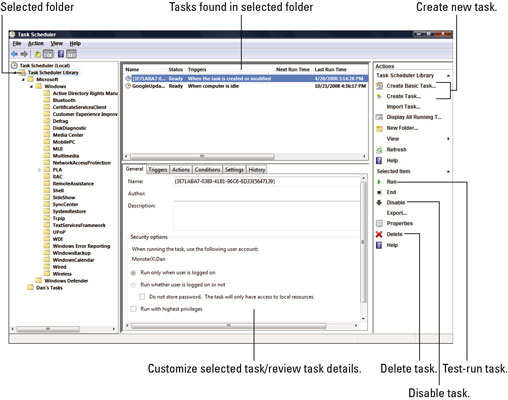Image resolution: width=508 pixels, height=400 pixels.
Task: Click the Create Basic Task icon
Action: [379, 86]
